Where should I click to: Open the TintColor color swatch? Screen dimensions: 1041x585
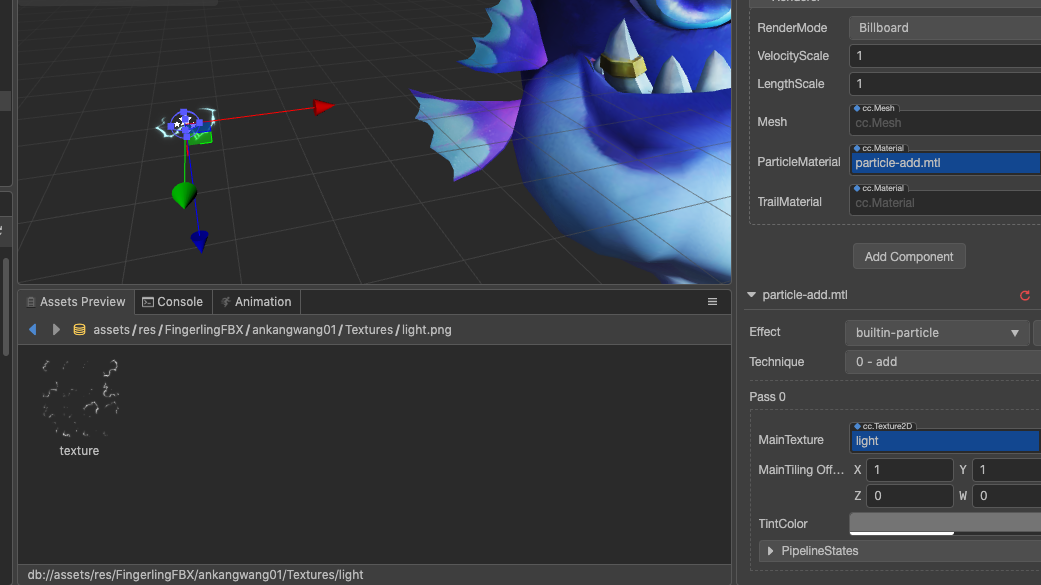[x=945, y=523]
